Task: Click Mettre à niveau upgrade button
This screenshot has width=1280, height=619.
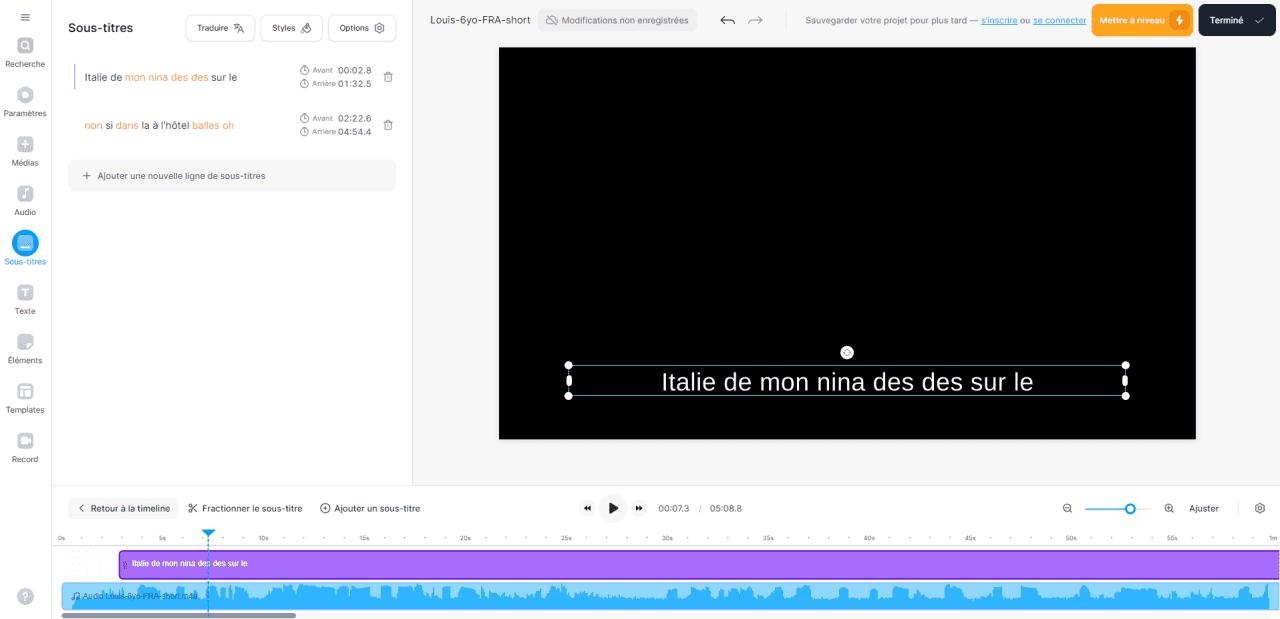Action: click(1142, 20)
